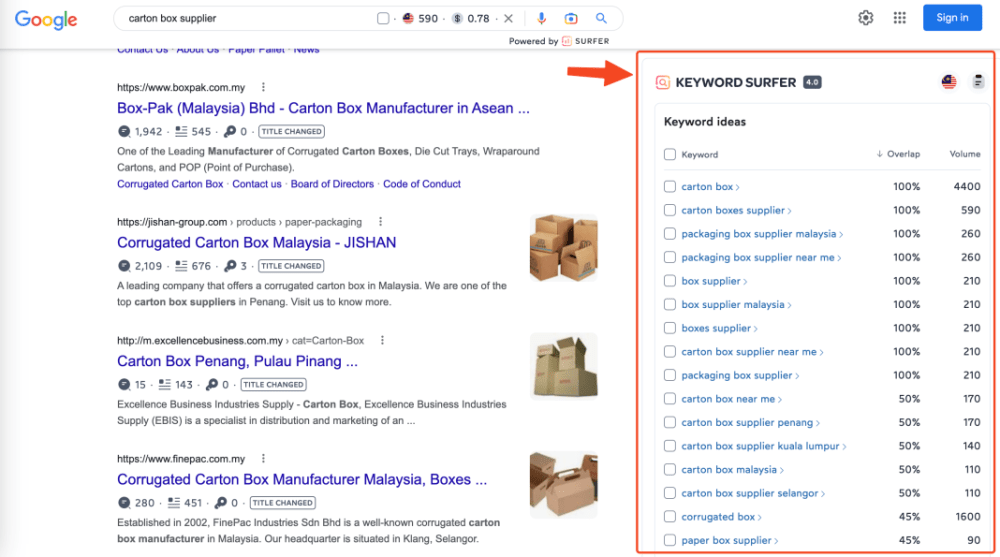Open JISHAN result boxes thumbnail

click(x=564, y=248)
